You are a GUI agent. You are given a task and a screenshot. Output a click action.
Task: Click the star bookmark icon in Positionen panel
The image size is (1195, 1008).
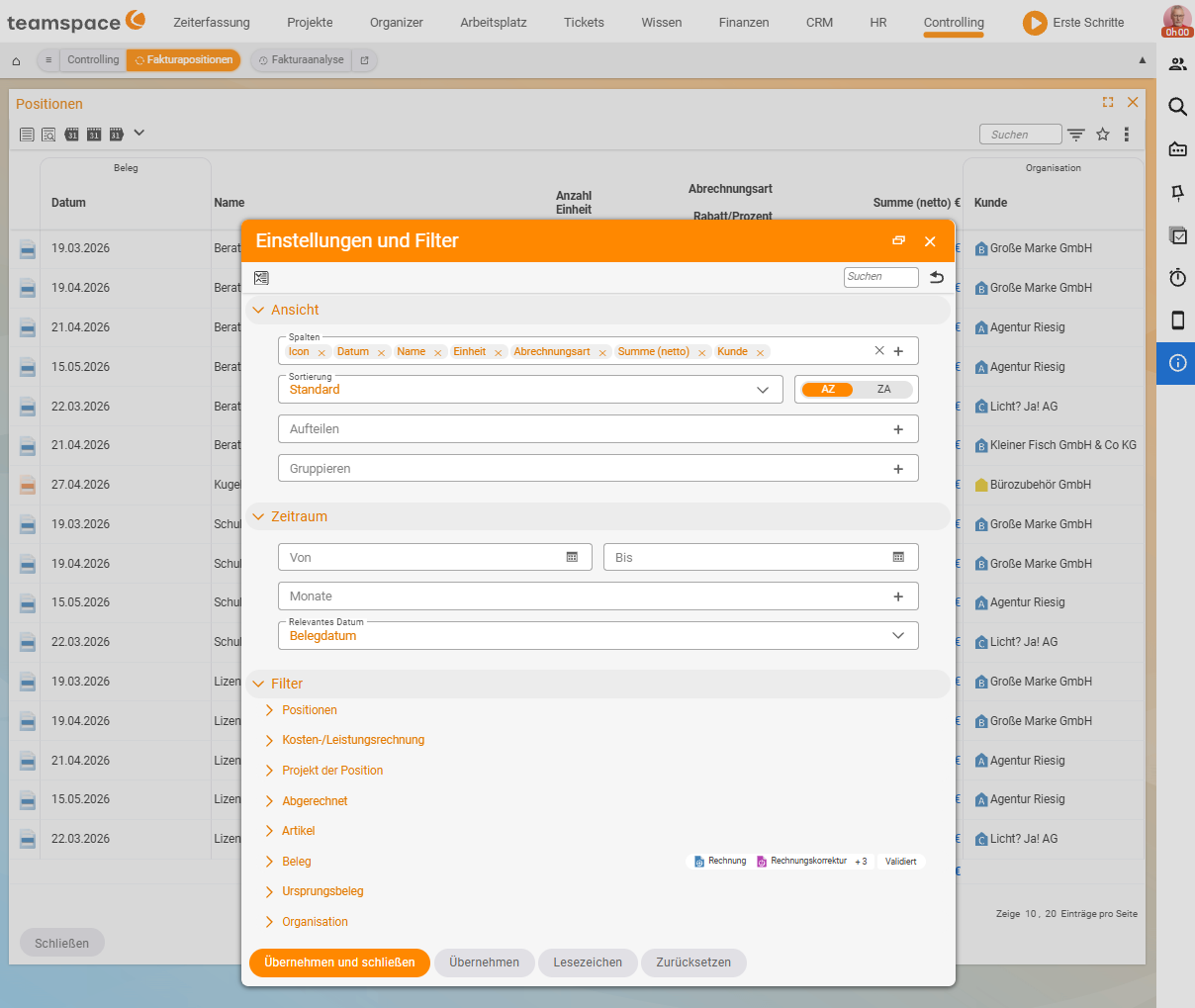click(1103, 135)
